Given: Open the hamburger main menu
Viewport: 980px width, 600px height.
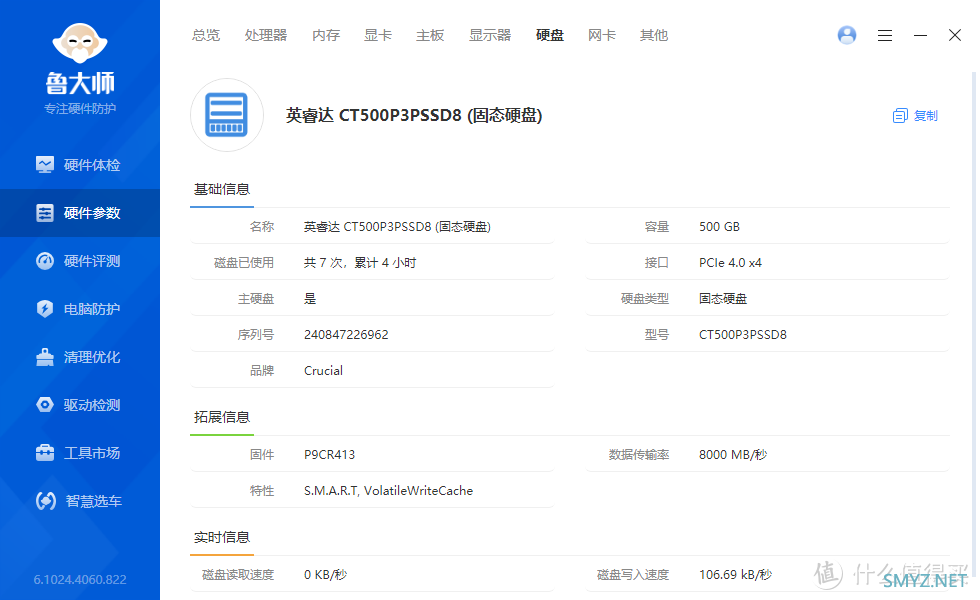Looking at the screenshot, I should [884, 36].
